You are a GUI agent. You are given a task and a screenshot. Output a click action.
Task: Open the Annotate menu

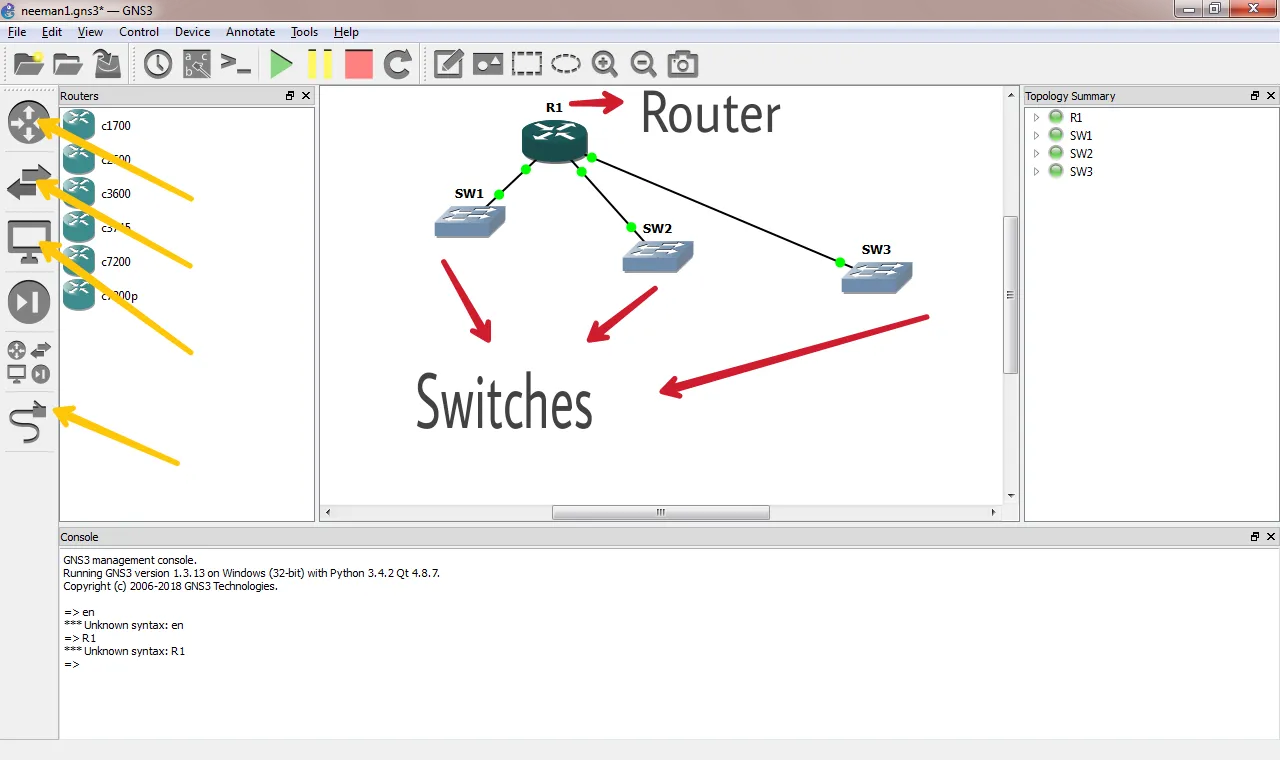[x=250, y=32]
